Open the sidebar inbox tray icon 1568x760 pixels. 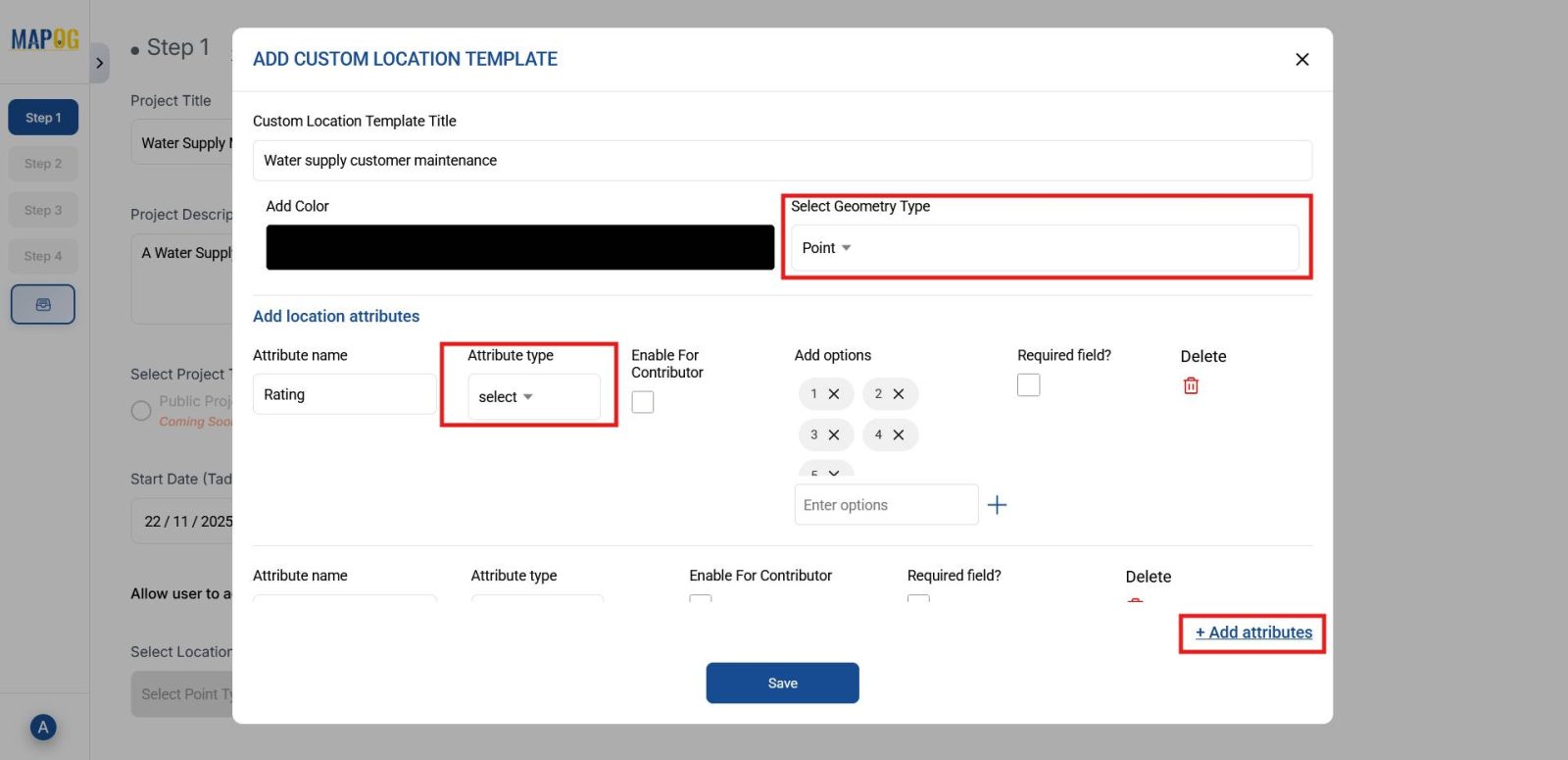click(43, 304)
